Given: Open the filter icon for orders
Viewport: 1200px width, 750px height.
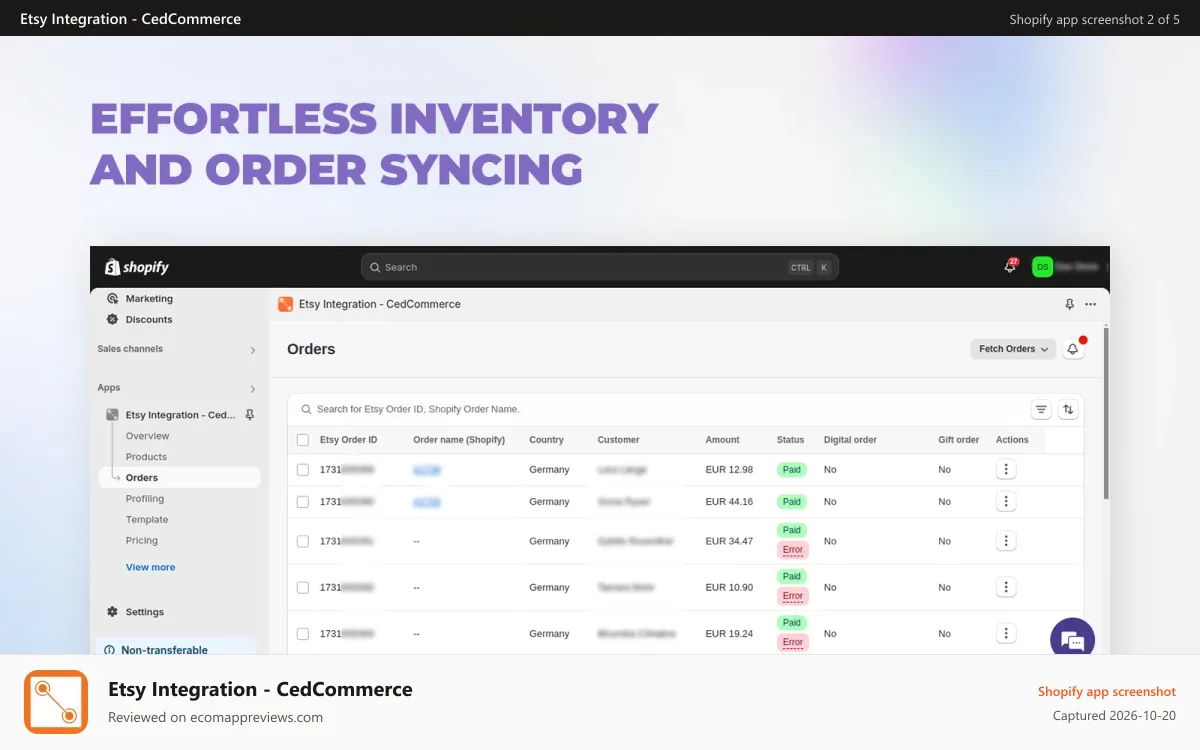Looking at the screenshot, I should pos(1041,409).
